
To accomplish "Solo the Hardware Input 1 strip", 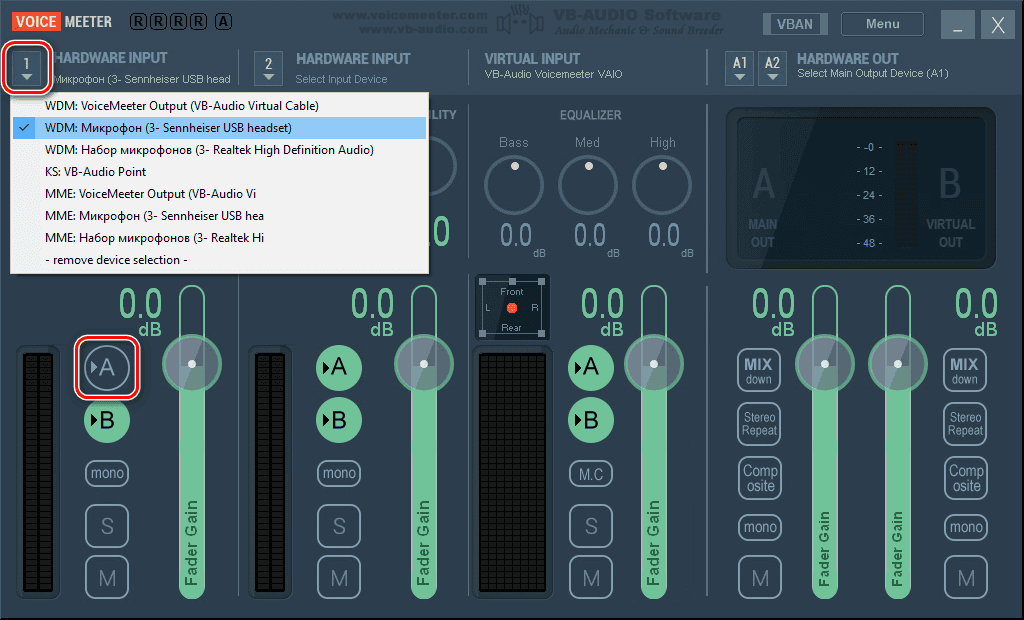I will [107, 526].
